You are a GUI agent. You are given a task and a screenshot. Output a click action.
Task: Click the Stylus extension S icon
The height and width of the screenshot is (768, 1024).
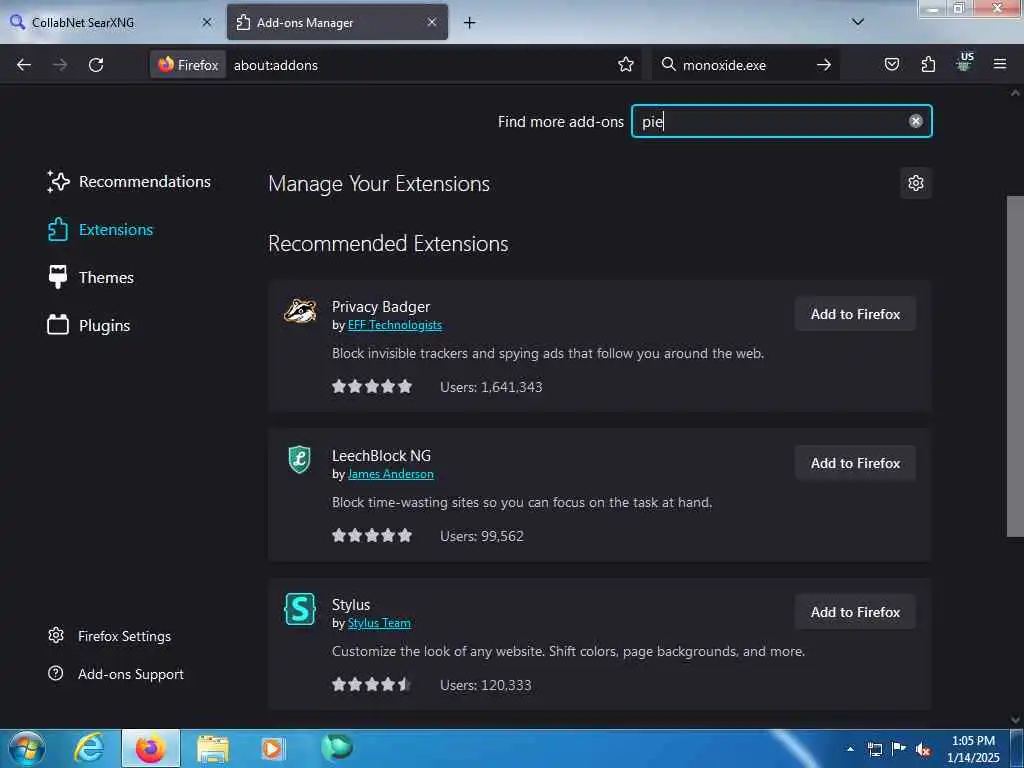[x=300, y=609]
